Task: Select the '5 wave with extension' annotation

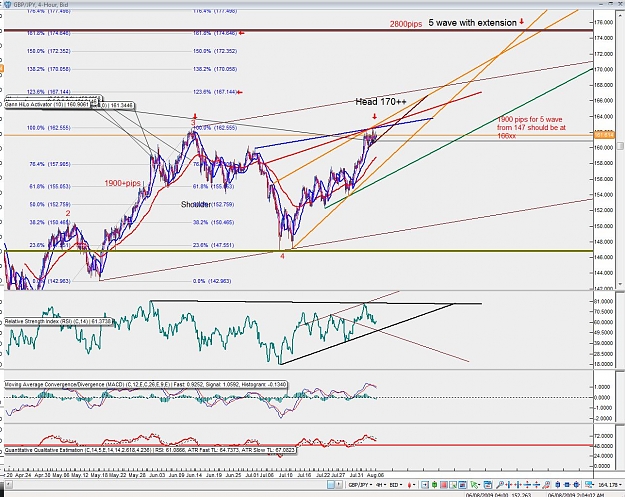Action: 472,23
